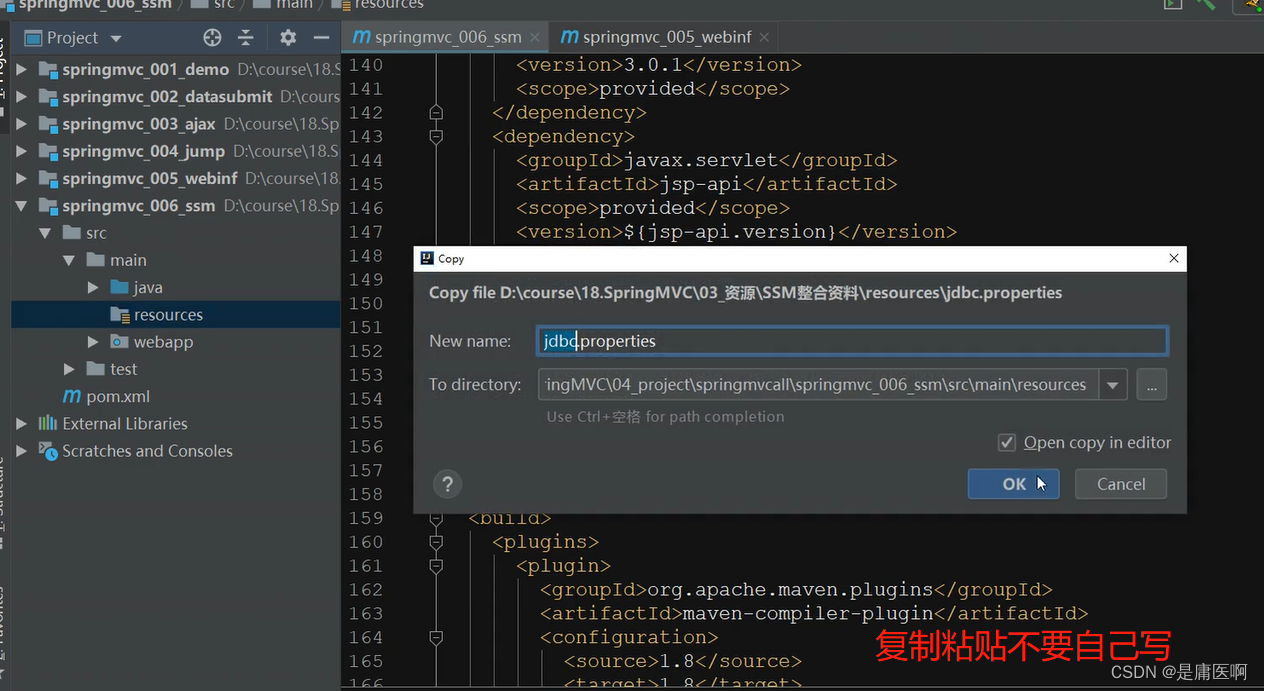The width and height of the screenshot is (1264, 691).
Task: Click the resources folder icon in tree
Action: click(120, 315)
